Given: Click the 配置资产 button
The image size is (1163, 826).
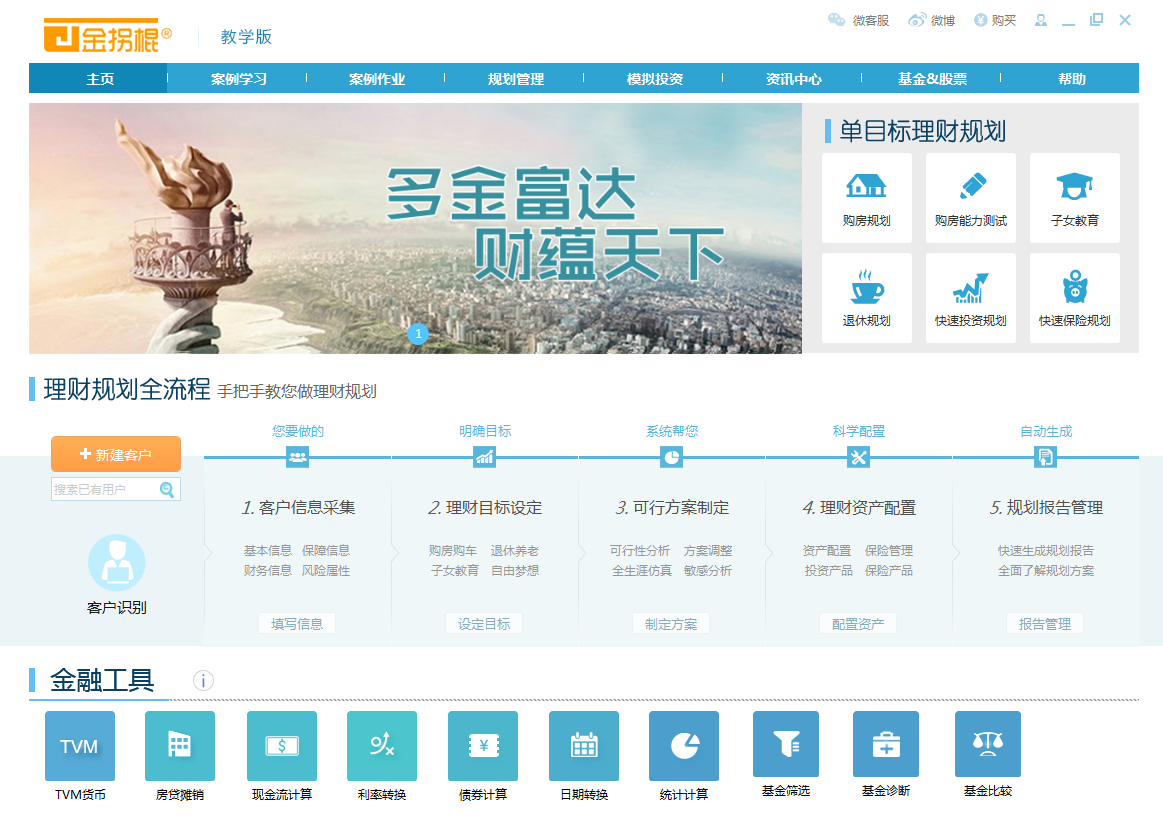Looking at the screenshot, I should coord(858,624).
